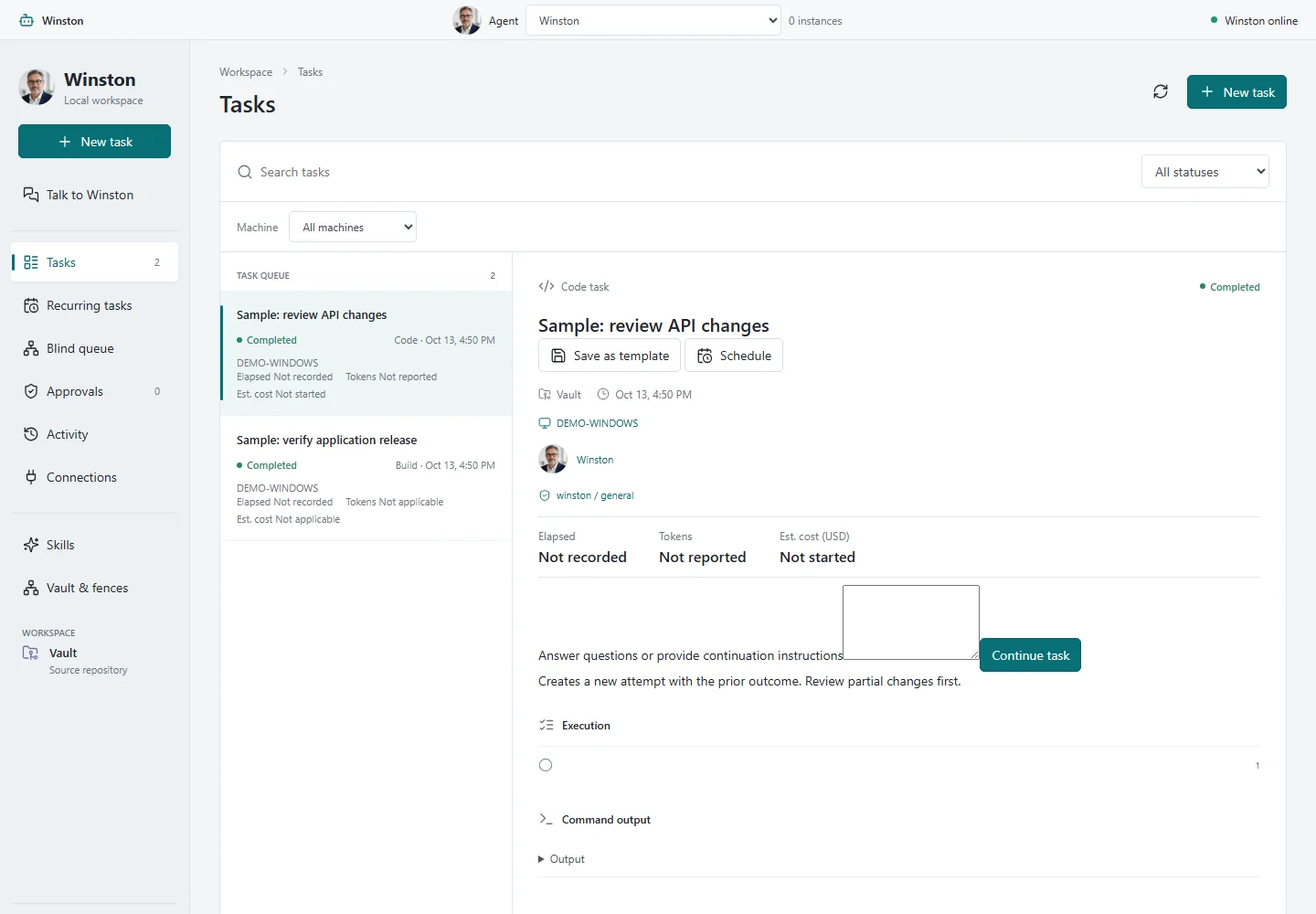Click the Code task icon label
This screenshot has height=914, width=1316.
tap(574, 286)
